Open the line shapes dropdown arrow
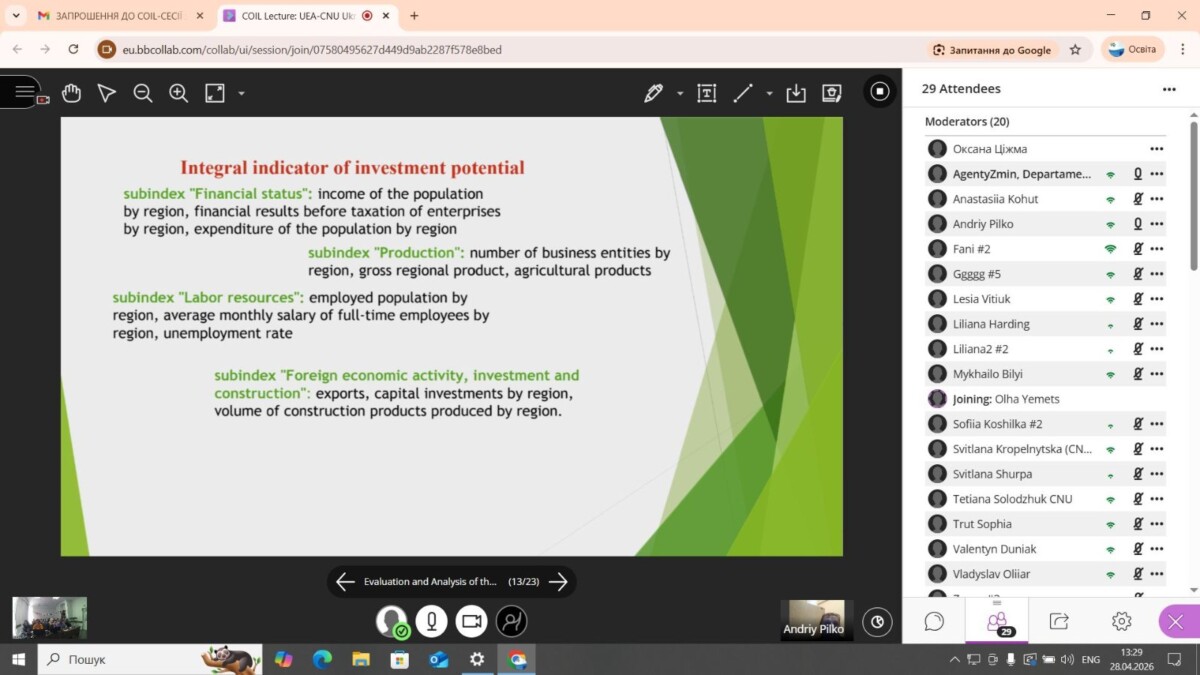 click(x=769, y=93)
